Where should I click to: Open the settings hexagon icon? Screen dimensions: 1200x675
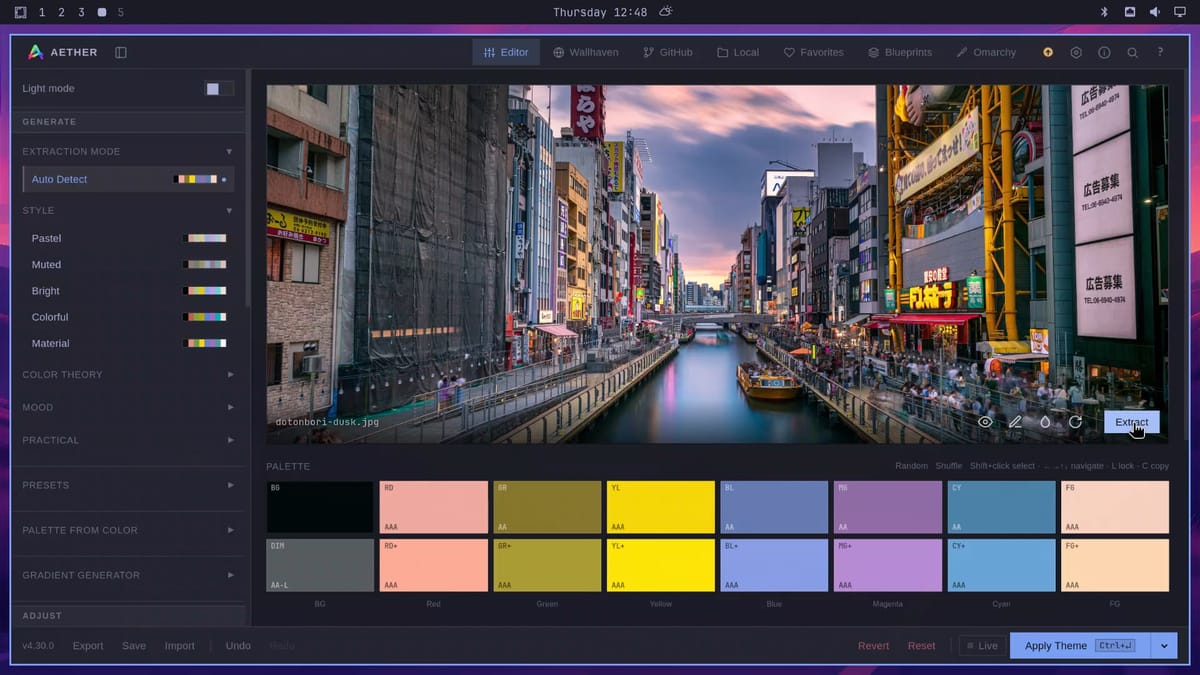tap(1076, 52)
